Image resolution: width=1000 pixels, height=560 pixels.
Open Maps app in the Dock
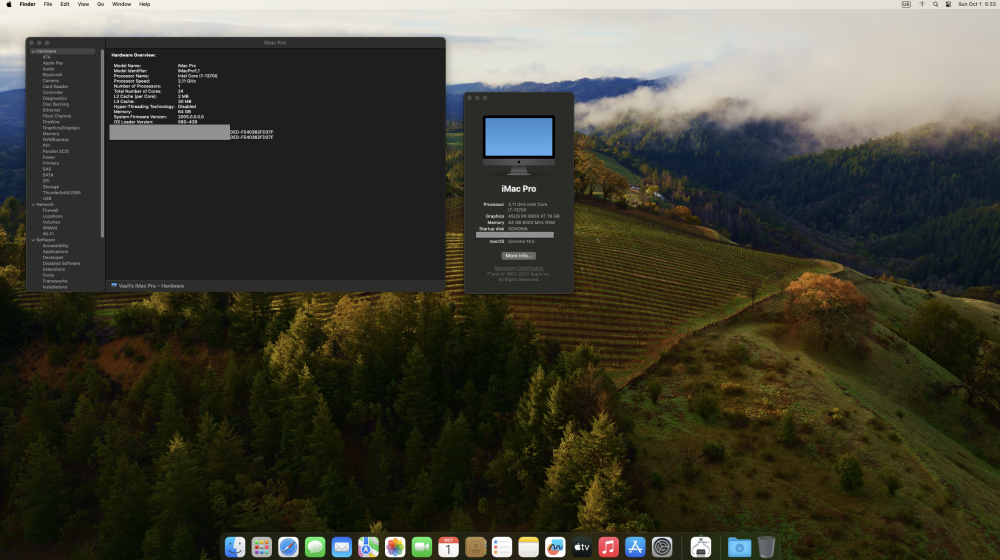368,547
